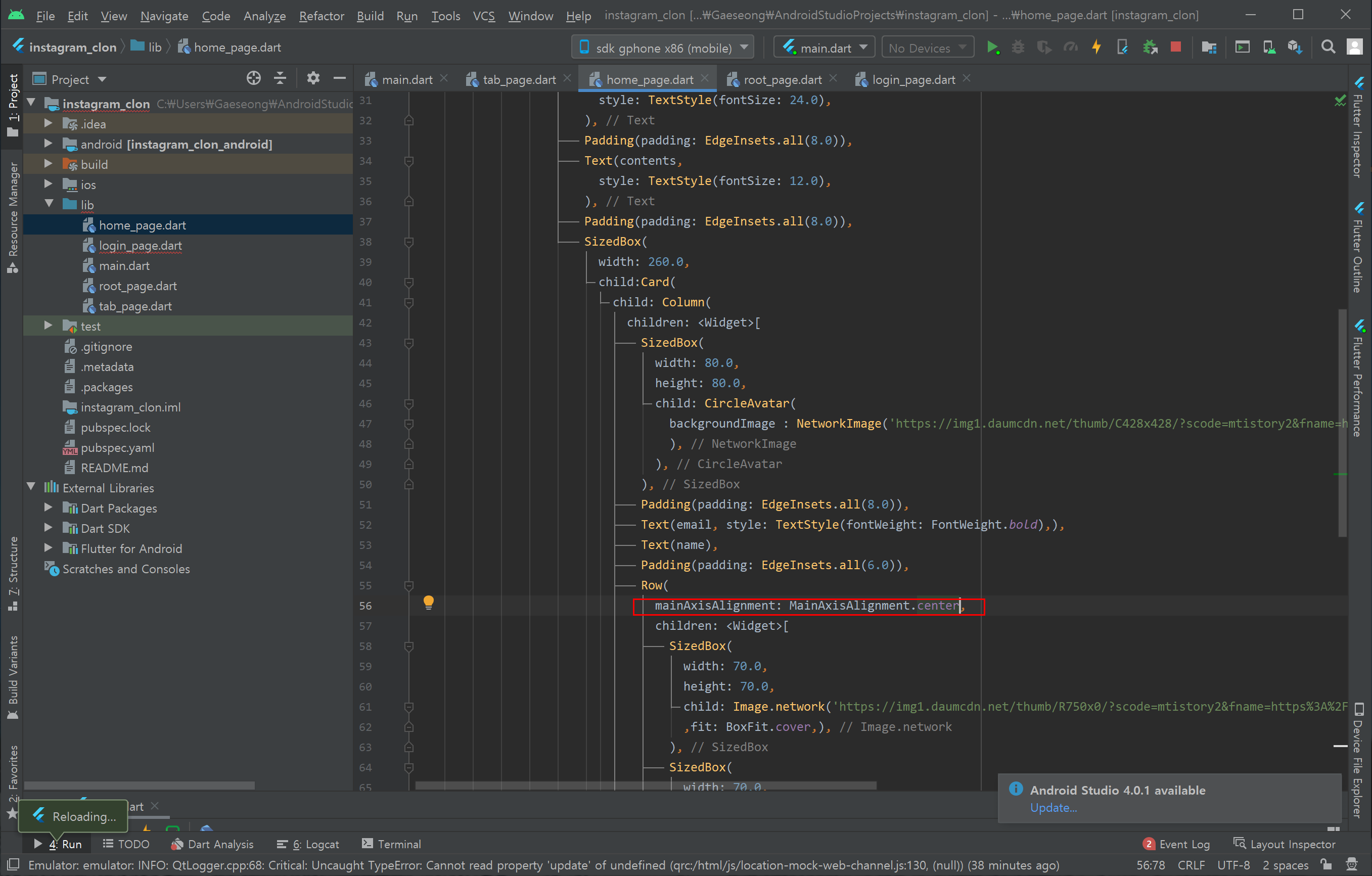This screenshot has width=1372, height=876.
Task: Toggle the 1: Project tool window stripe
Action: 12,105
